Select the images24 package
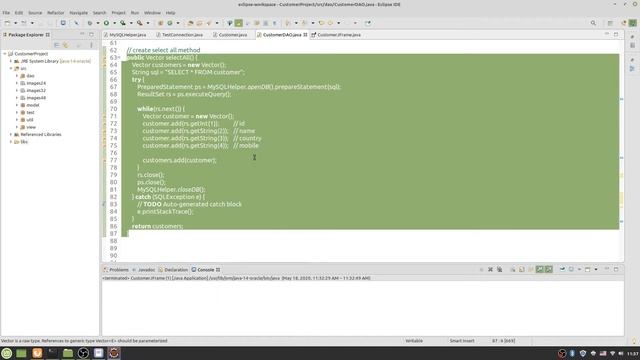 (36, 83)
